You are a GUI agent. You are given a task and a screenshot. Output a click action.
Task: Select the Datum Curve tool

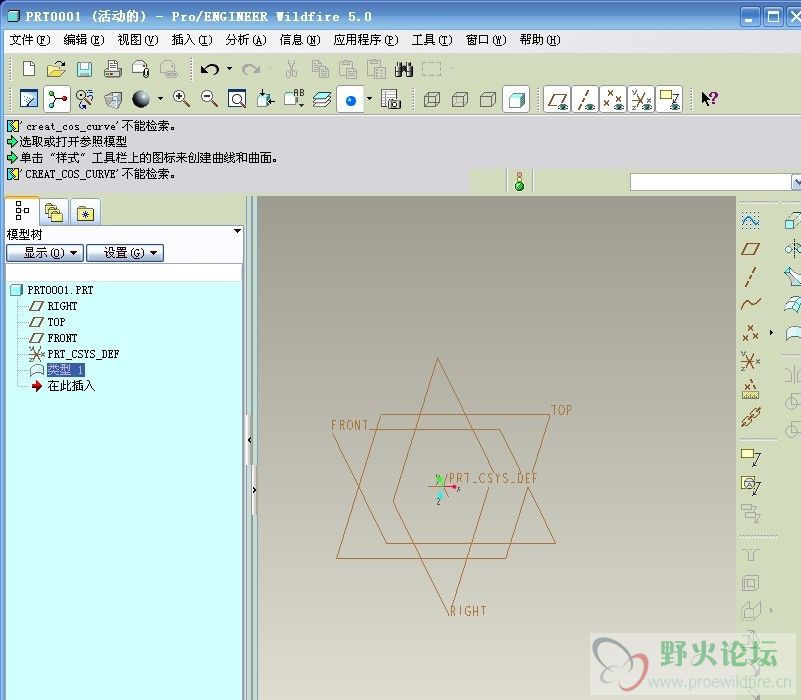point(750,304)
